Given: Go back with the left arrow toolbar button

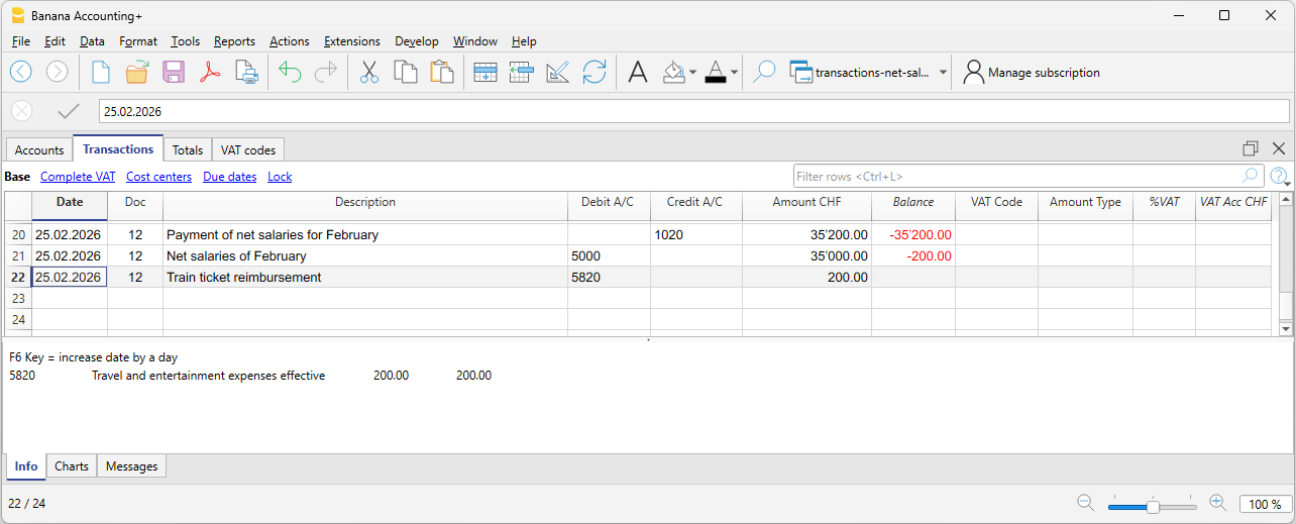Looking at the screenshot, I should click(21, 72).
